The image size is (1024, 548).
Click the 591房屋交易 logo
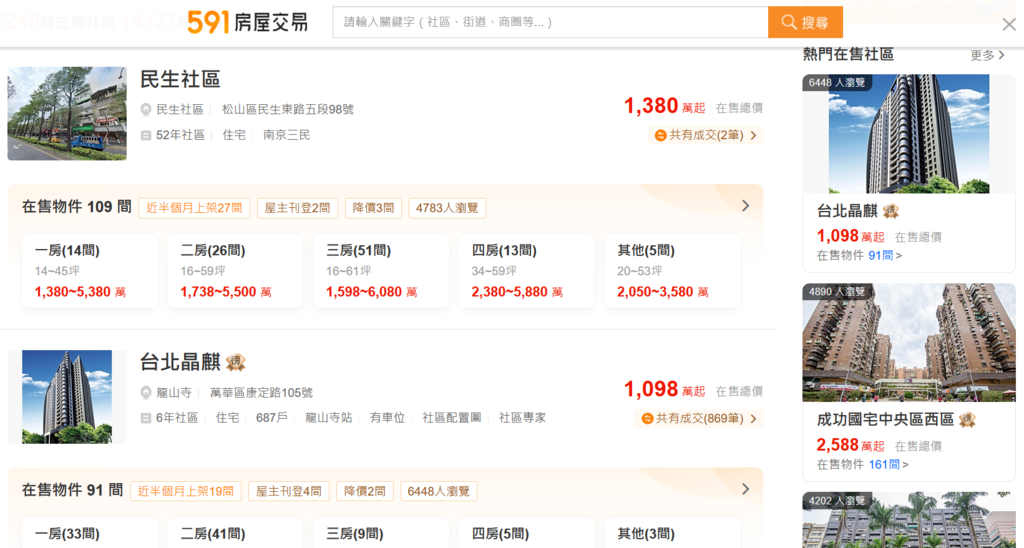(x=248, y=22)
